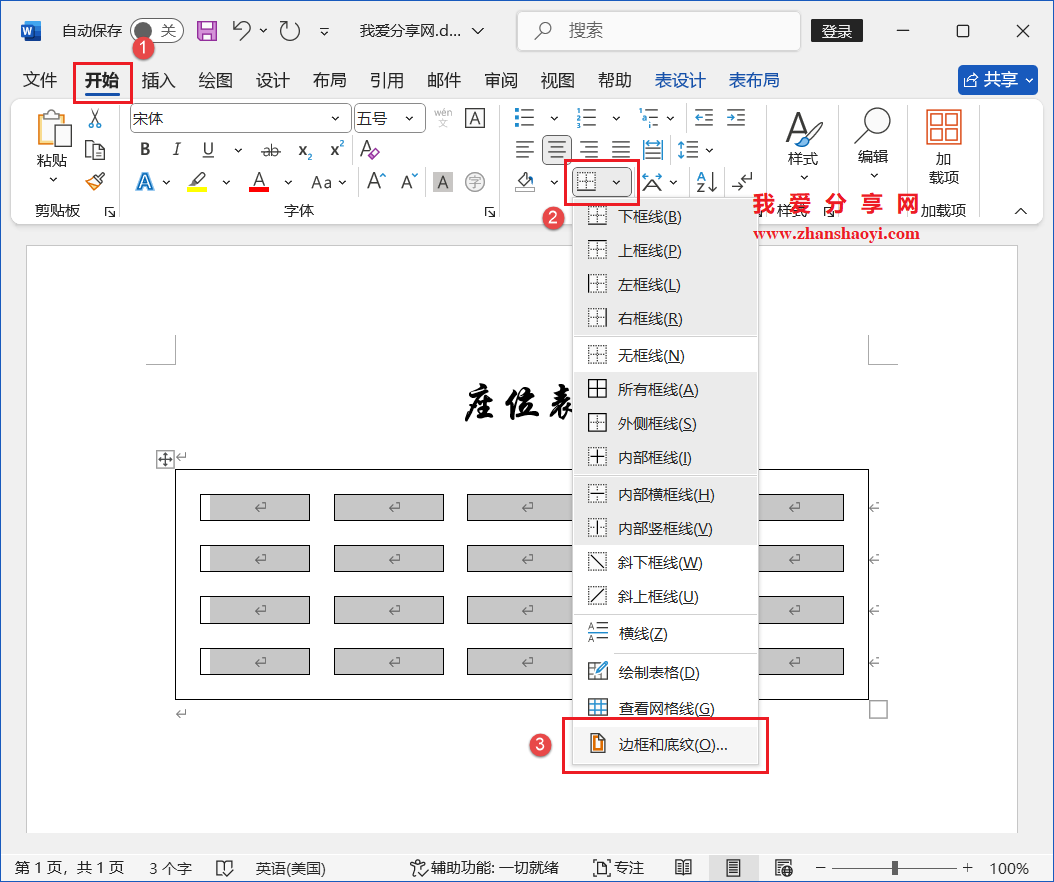This screenshot has height=882, width=1054.
Task: Click the Paste clipboard icon
Action: pos(54,128)
